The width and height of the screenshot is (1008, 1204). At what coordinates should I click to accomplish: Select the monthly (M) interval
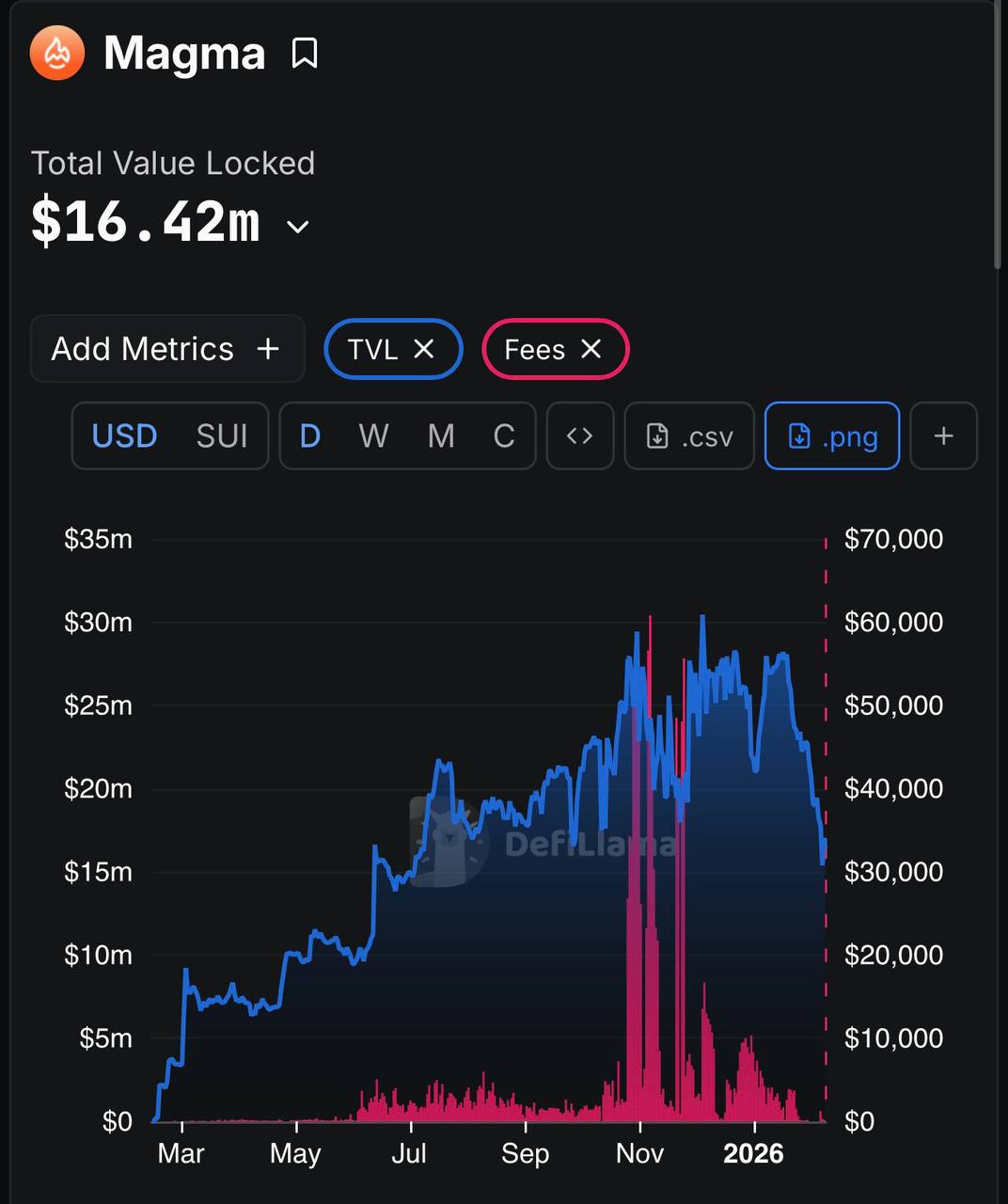pyautogui.click(x=440, y=436)
